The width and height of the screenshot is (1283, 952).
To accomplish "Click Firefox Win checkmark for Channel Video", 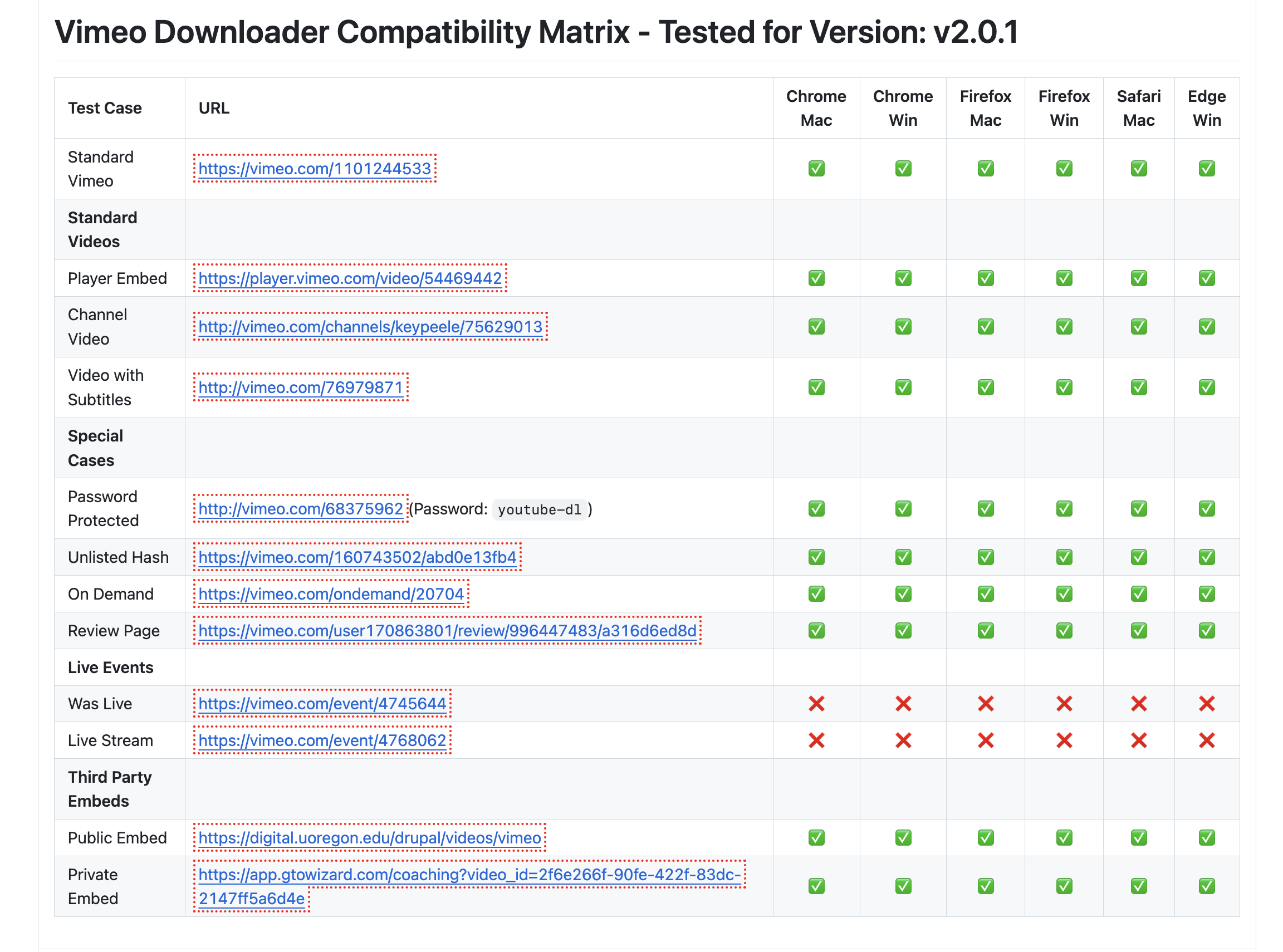I will (1064, 327).
